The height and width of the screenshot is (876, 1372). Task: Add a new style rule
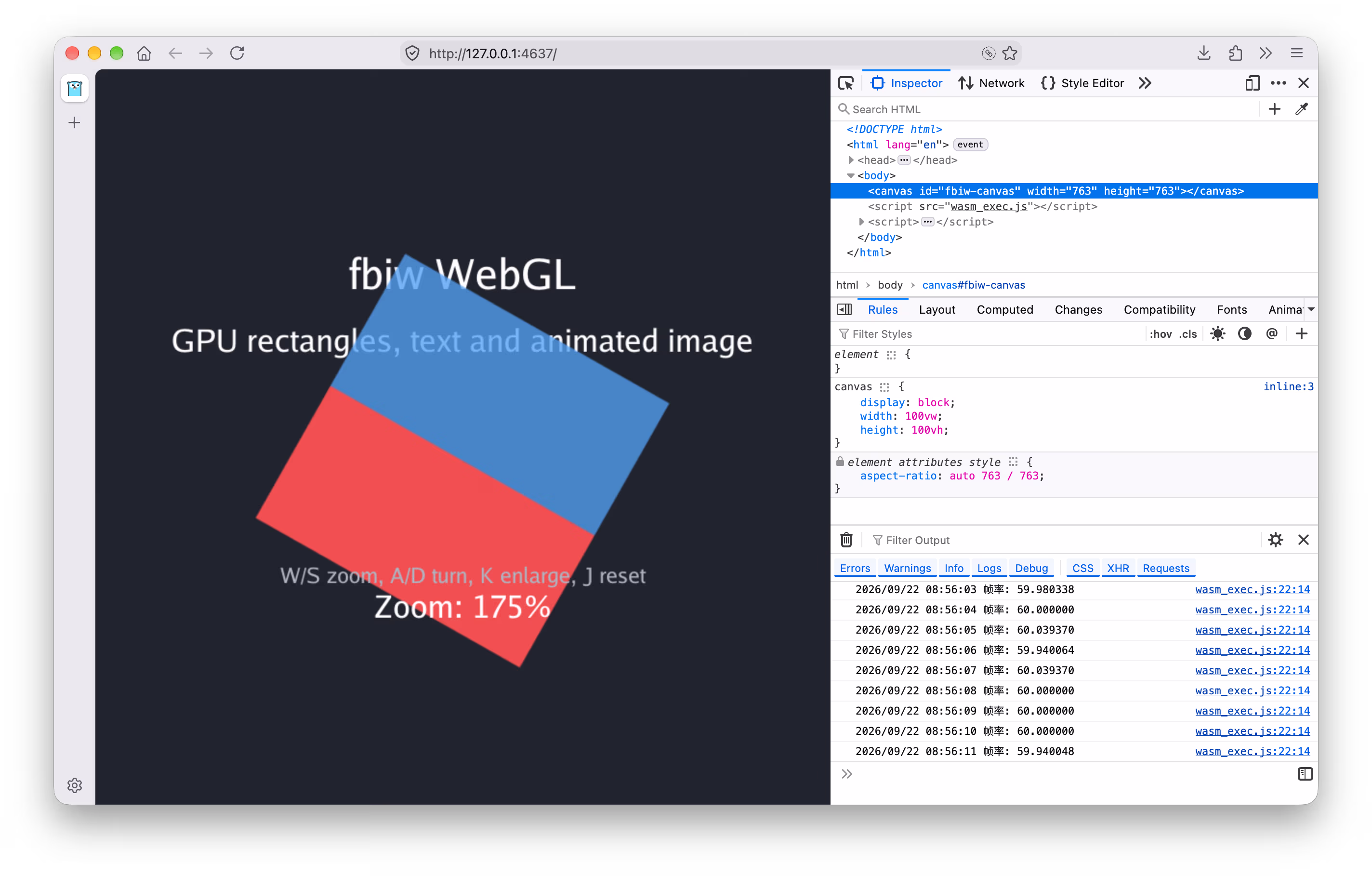point(1301,333)
